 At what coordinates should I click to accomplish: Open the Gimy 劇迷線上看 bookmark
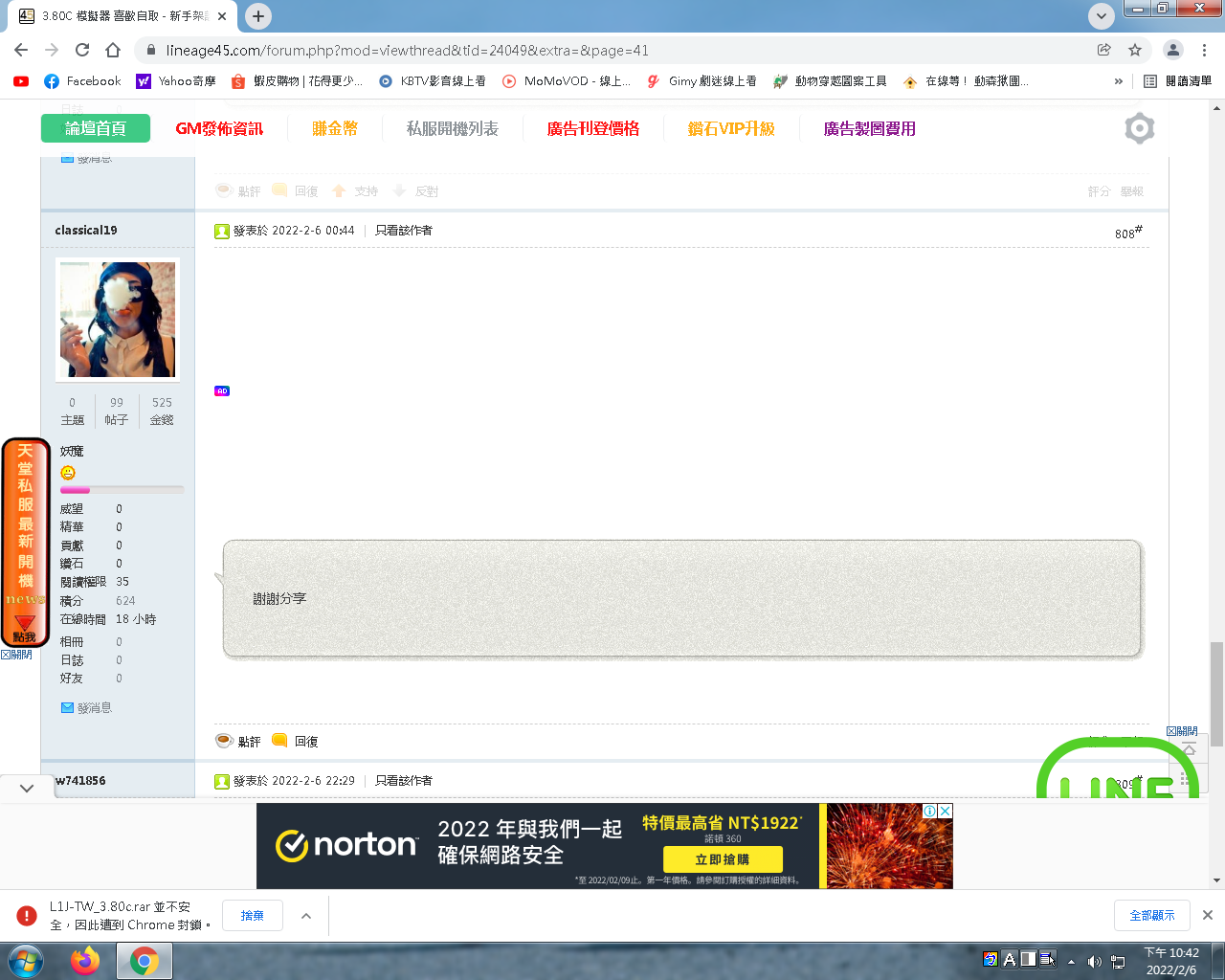702,81
